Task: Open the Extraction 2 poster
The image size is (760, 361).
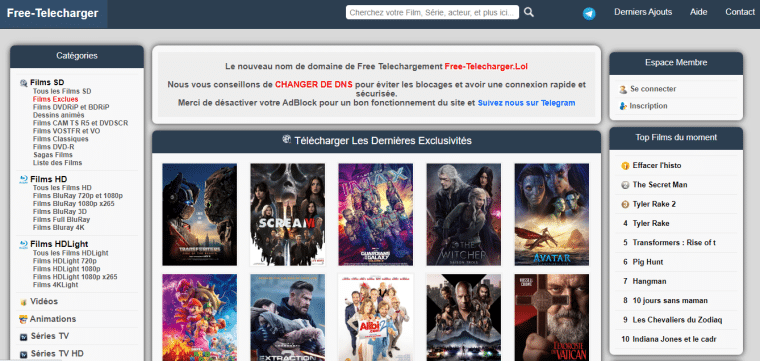Action: [x=288, y=317]
